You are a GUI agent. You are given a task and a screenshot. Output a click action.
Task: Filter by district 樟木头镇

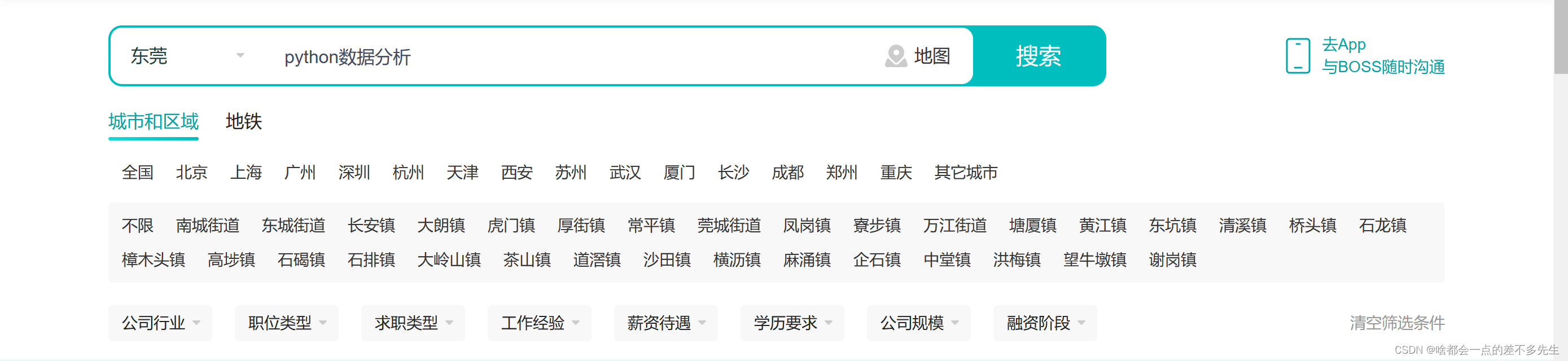click(x=154, y=260)
